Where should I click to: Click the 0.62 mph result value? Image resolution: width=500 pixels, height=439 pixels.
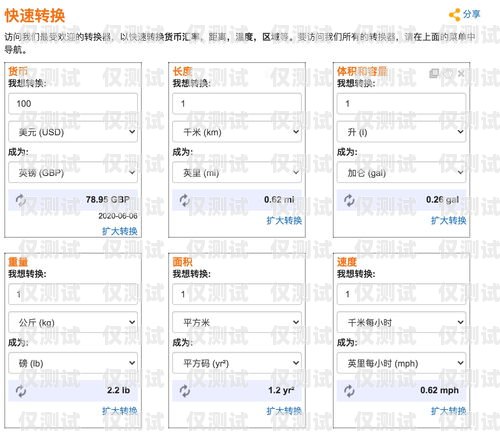(x=439, y=390)
